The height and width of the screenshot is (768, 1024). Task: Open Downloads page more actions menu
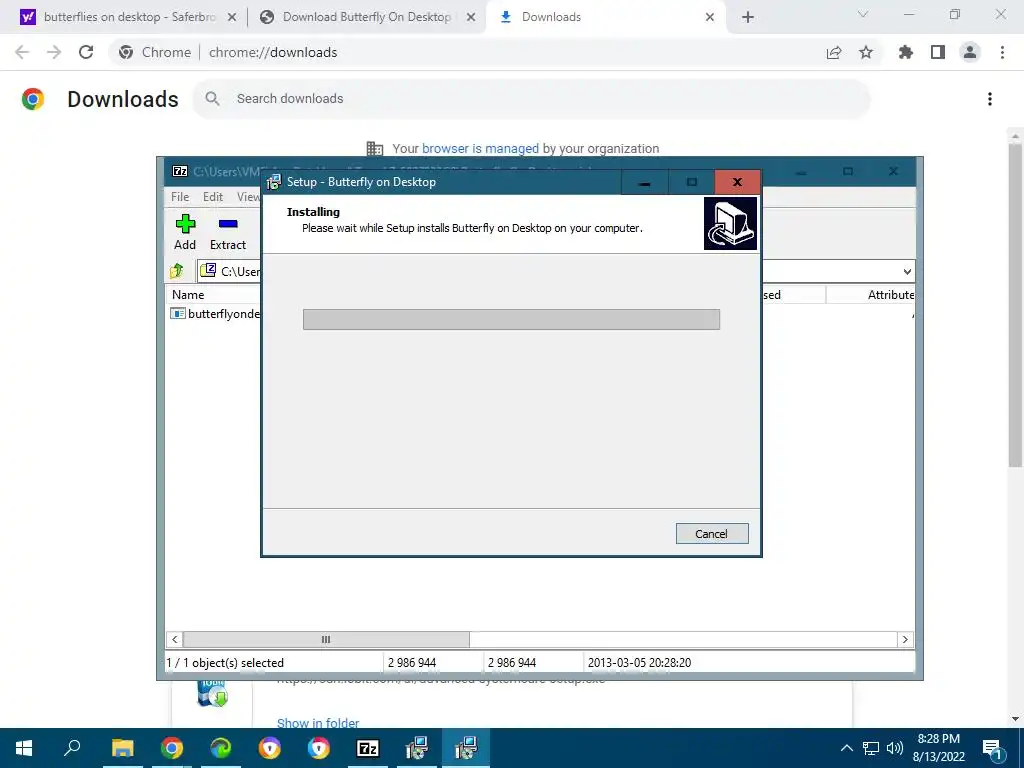(990, 99)
